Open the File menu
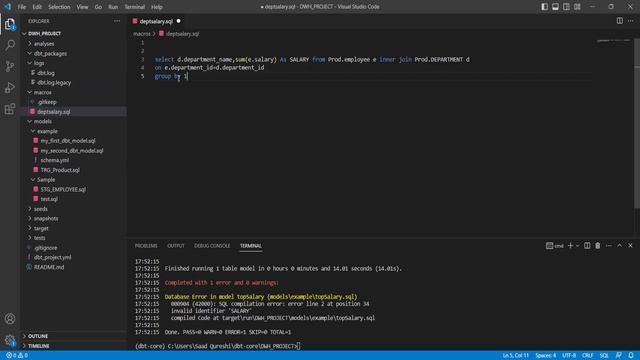 [22, 7]
